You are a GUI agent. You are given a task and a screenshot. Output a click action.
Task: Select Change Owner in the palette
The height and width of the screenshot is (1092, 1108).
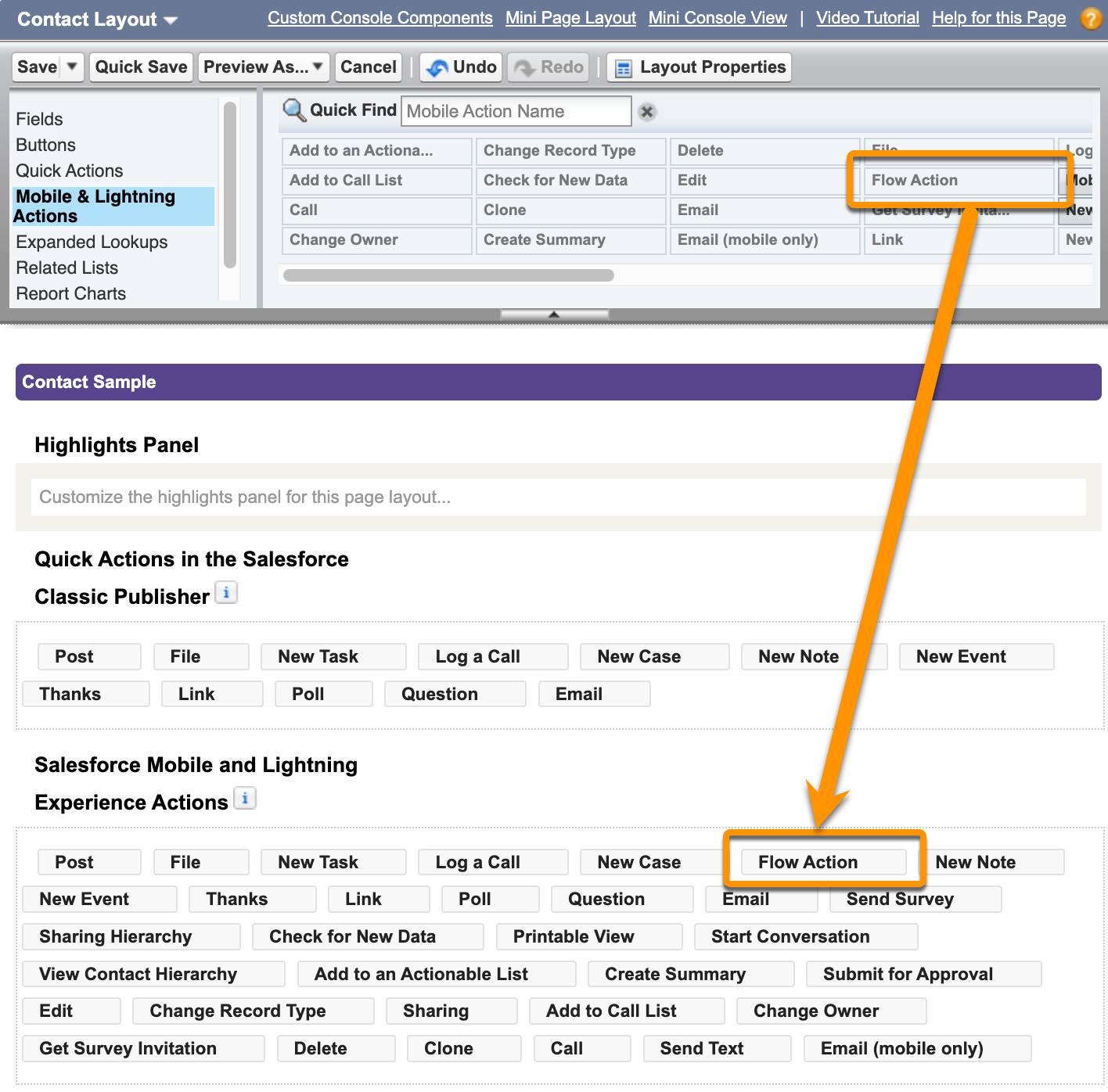point(377,240)
